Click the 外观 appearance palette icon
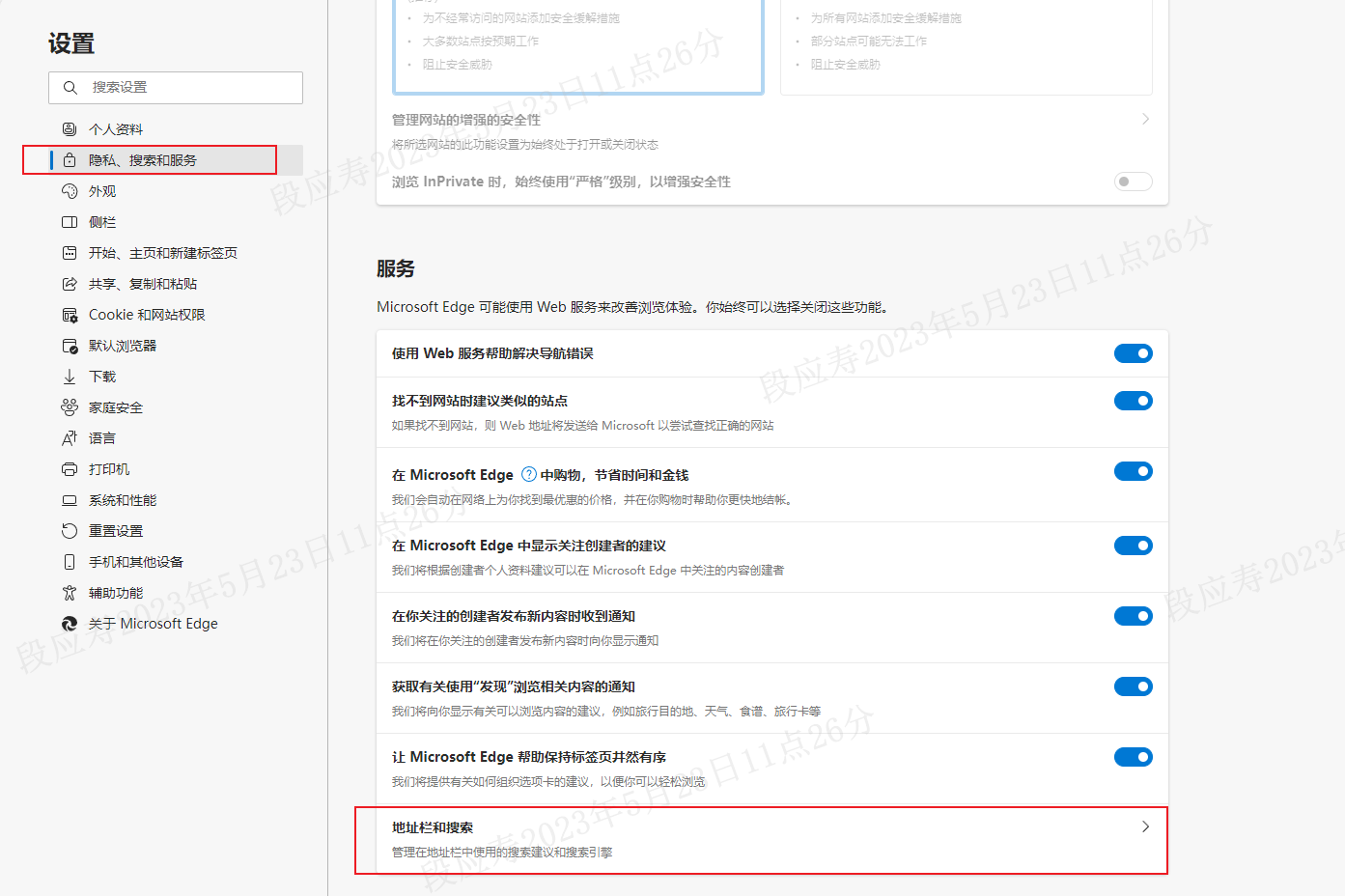This screenshot has height=896, width=1345. pos(70,191)
